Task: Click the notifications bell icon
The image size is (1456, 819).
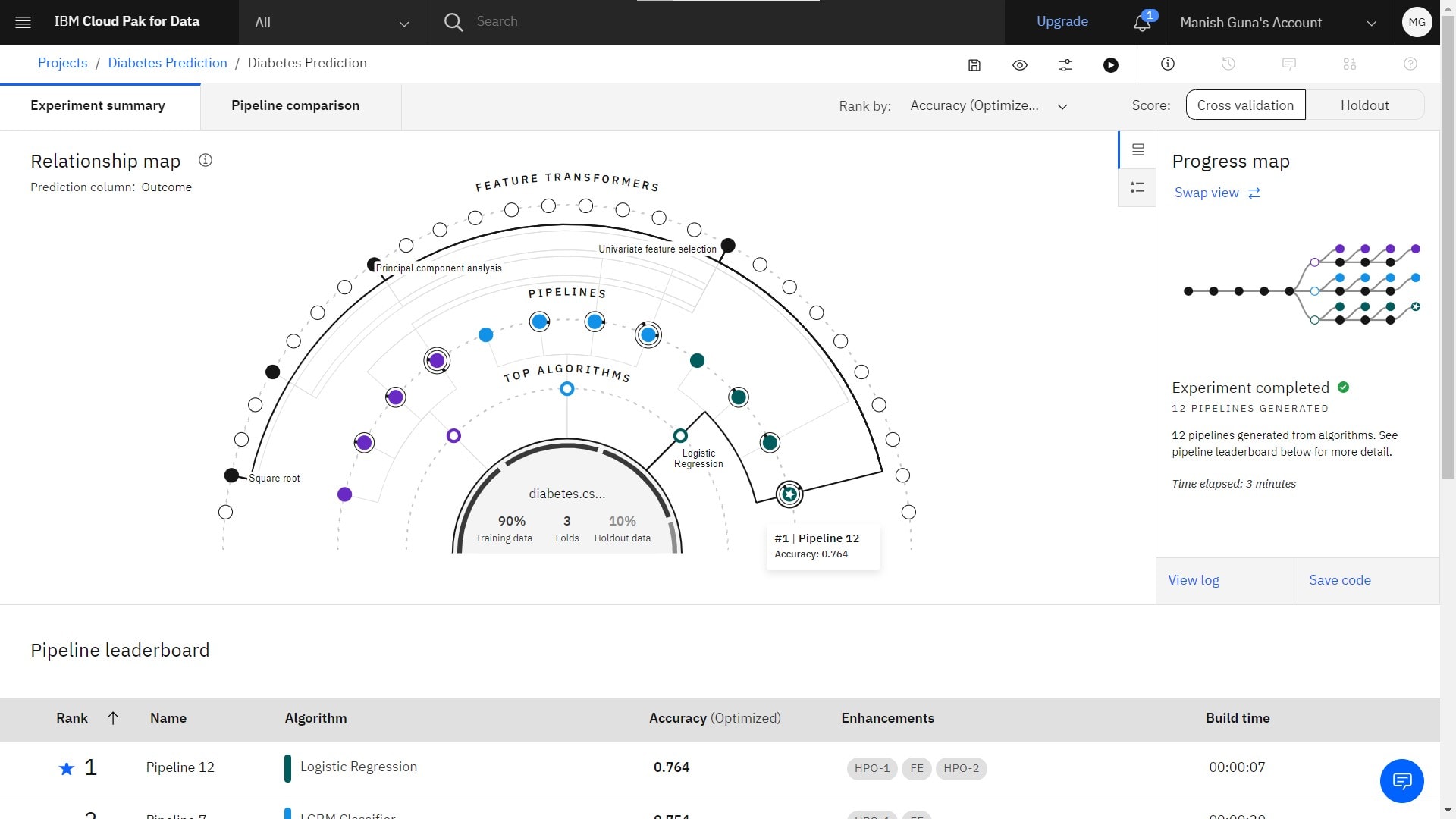Action: click(x=1142, y=22)
